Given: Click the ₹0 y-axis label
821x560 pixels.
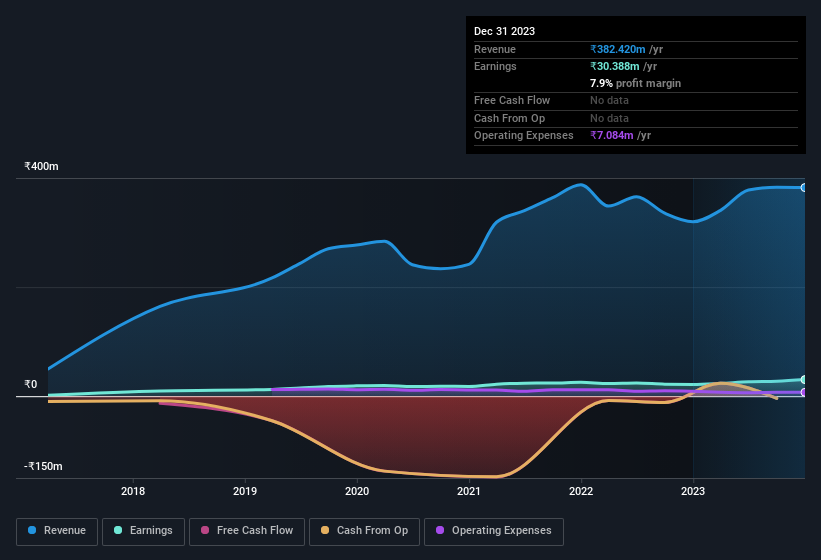Looking at the screenshot, I should (31, 384).
